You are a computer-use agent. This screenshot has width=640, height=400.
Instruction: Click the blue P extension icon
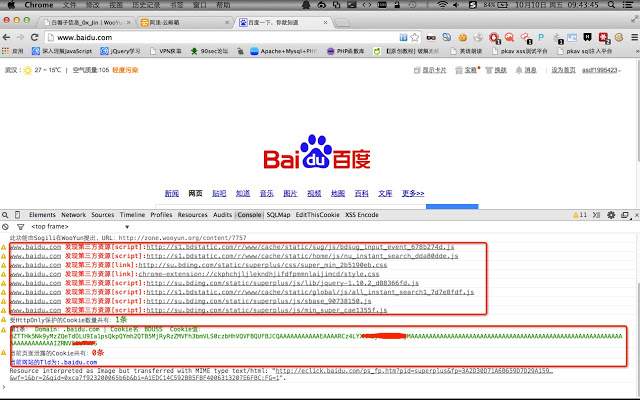541,38
